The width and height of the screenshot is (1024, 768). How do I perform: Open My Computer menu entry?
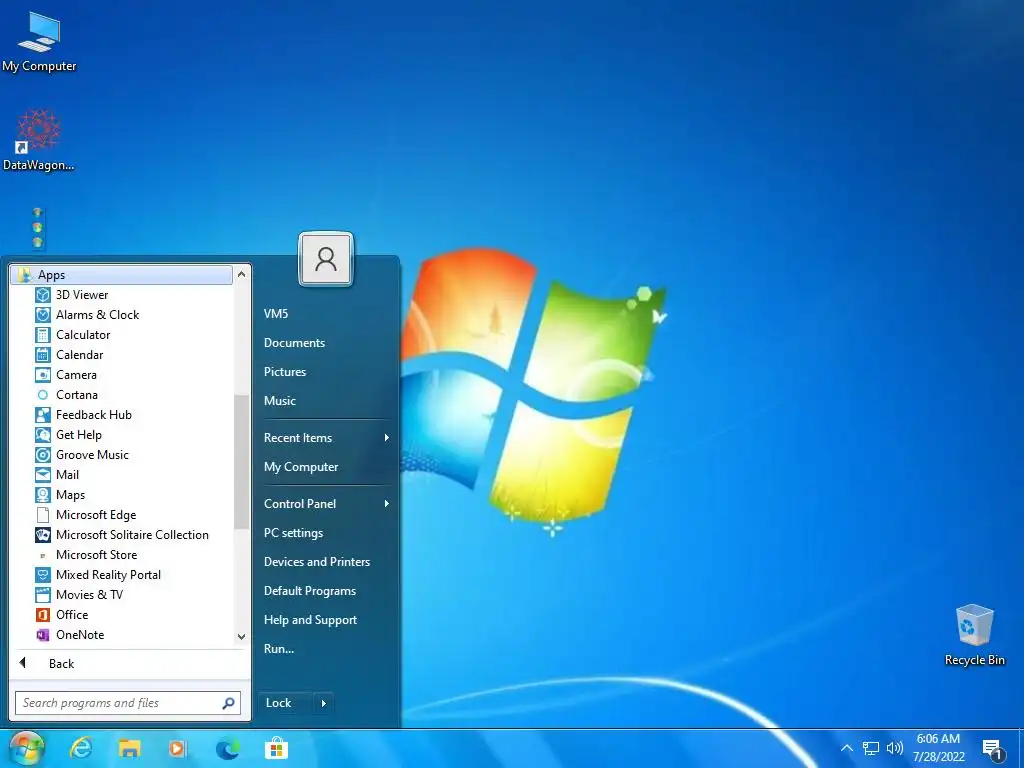(x=301, y=467)
